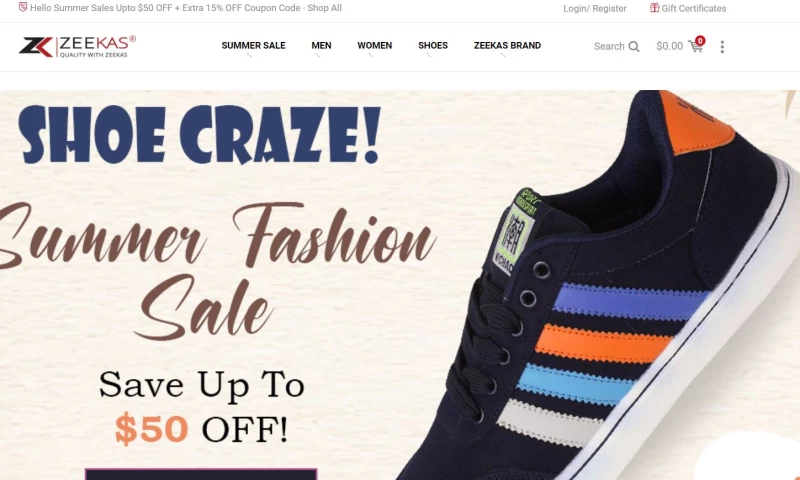Click the red cart count badge
Viewport: 800px width, 480px height.
(x=700, y=40)
